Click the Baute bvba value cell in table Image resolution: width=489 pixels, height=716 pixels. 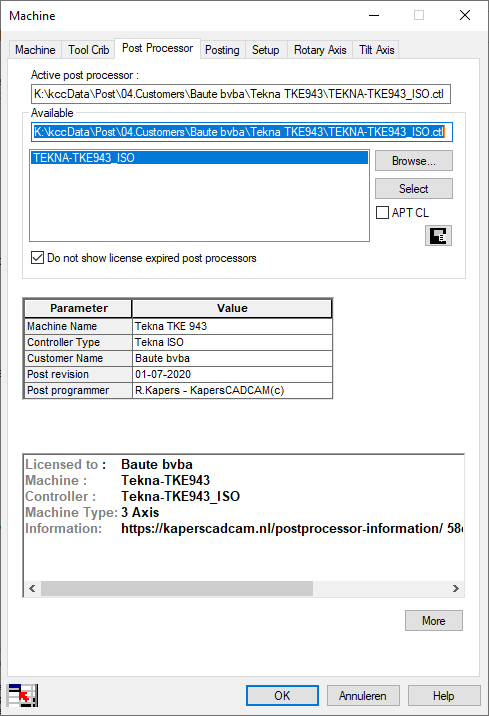click(x=232, y=358)
